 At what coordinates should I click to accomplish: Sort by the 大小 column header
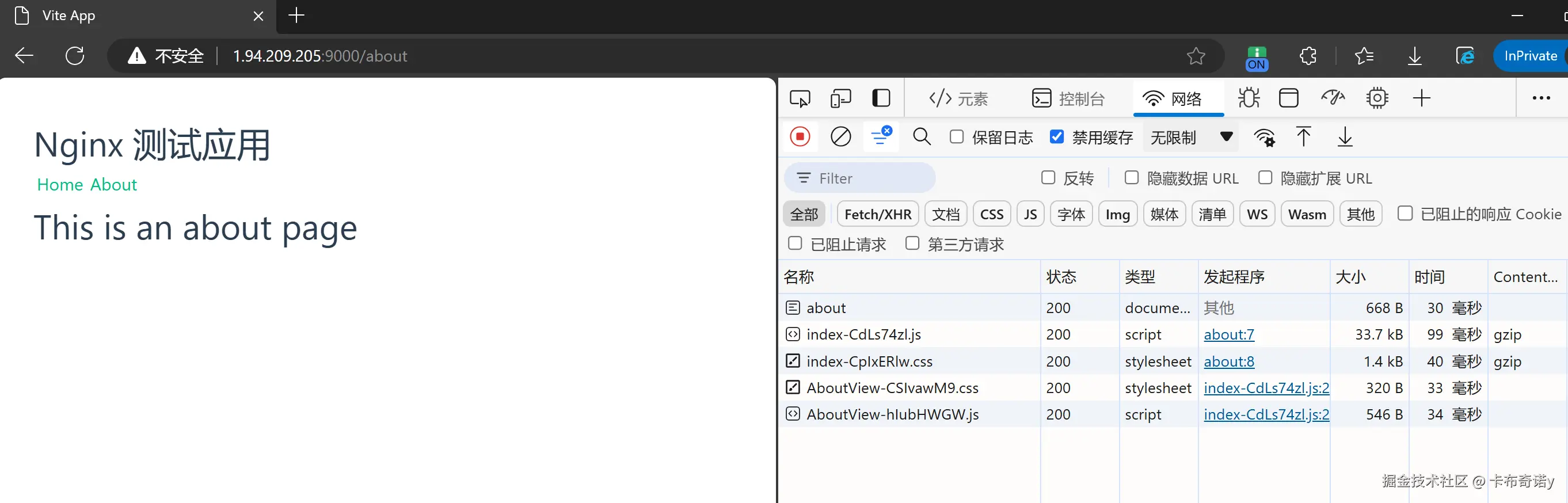tap(1368, 277)
